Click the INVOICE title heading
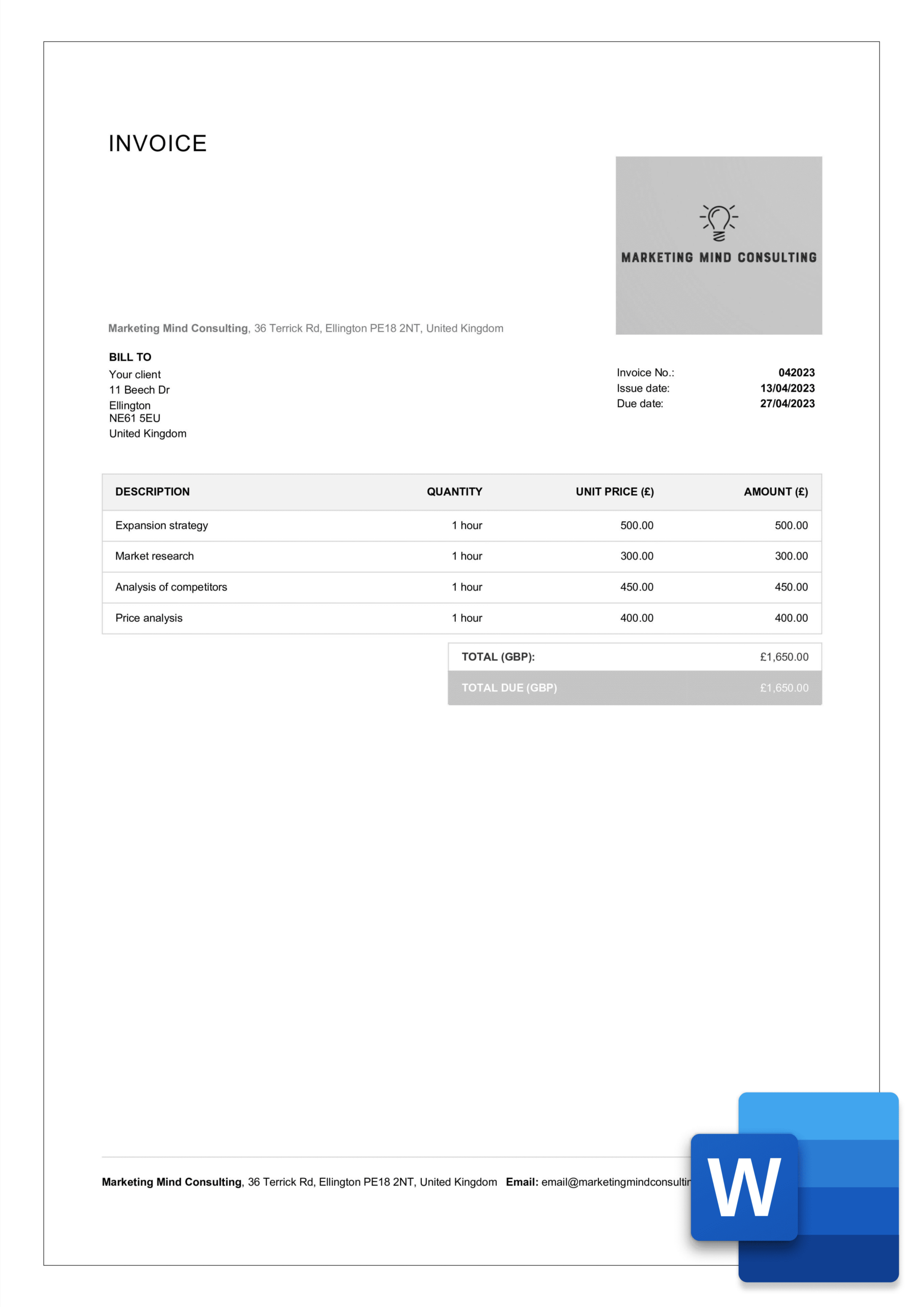Screen dimensions: 924x1307 point(157,143)
